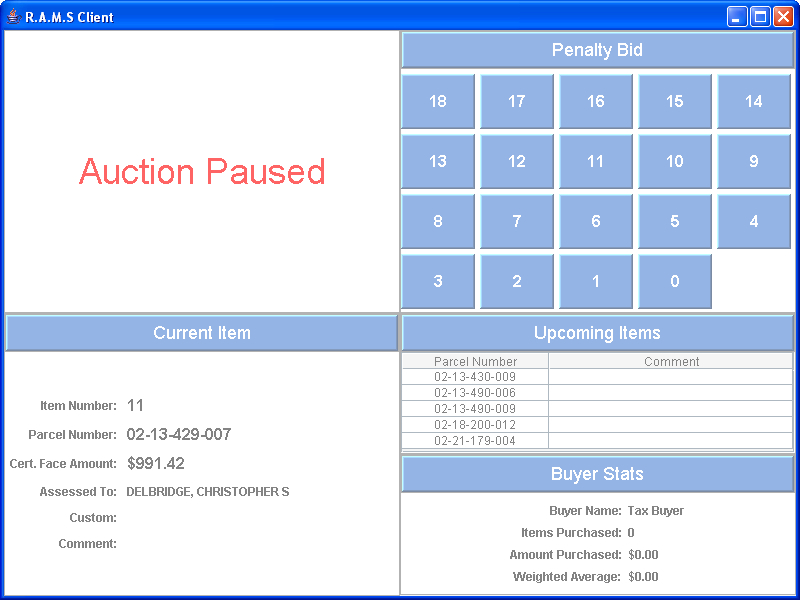Place a penalty bid of 7
The height and width of the screenshot is (600, 800).
(x=517, y=221)
